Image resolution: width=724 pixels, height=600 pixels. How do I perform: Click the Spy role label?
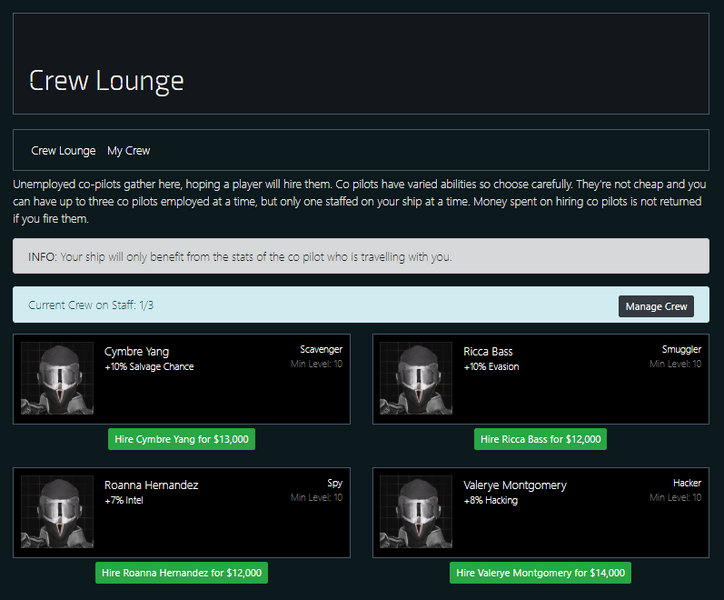tap(335, 483)
